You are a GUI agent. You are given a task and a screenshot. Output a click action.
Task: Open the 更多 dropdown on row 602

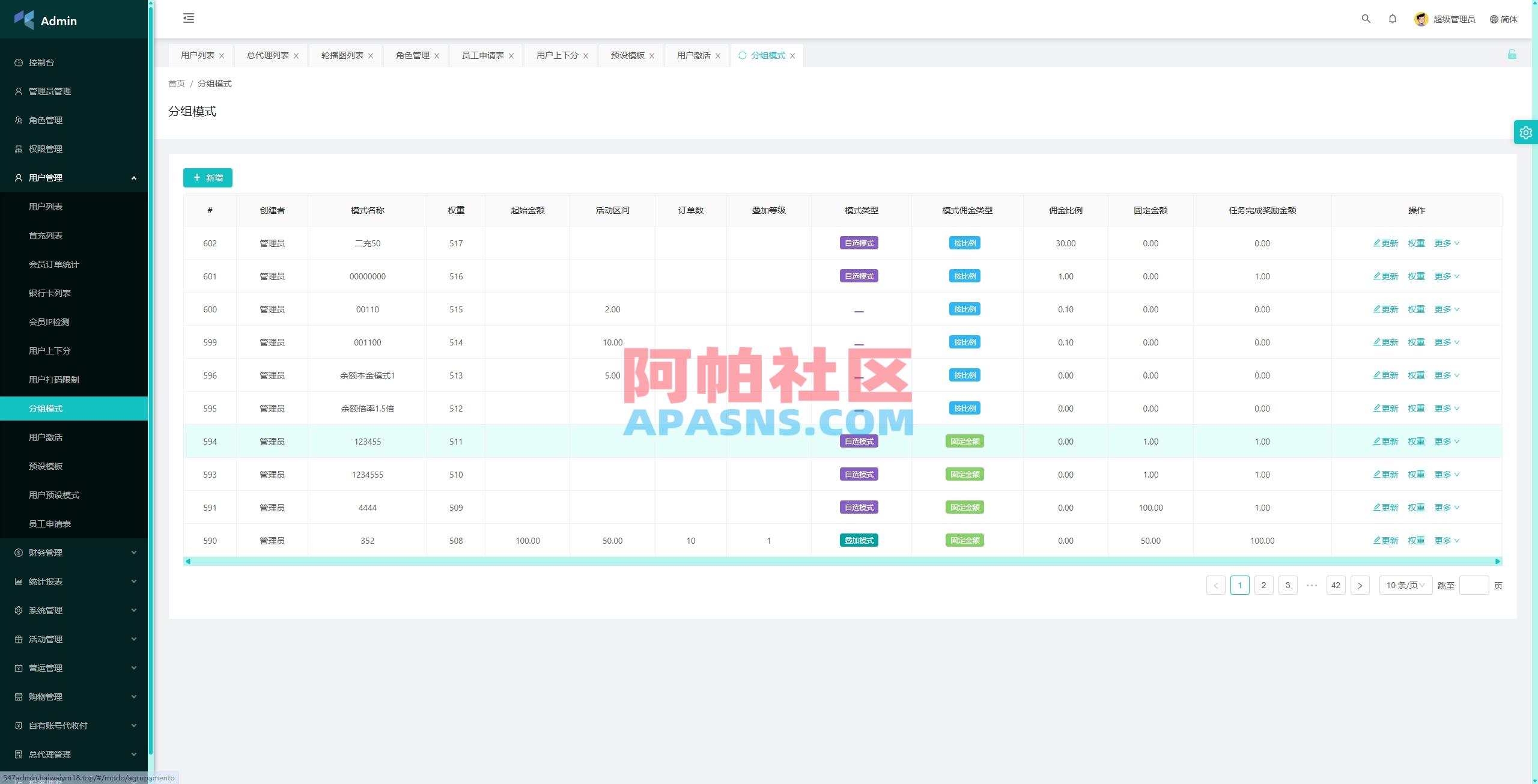point(1445,243)
